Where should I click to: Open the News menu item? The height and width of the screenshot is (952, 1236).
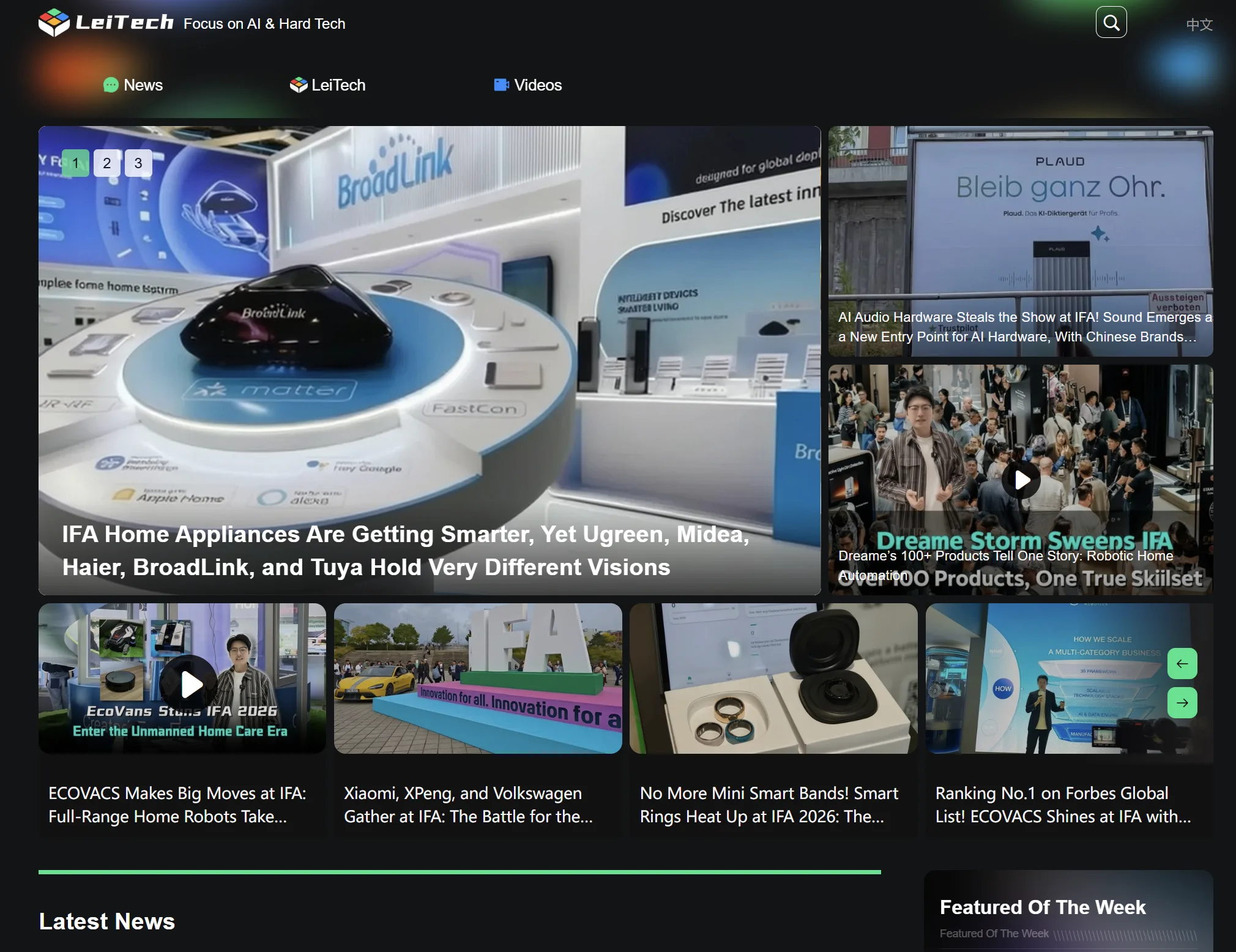tap(133, 85)
